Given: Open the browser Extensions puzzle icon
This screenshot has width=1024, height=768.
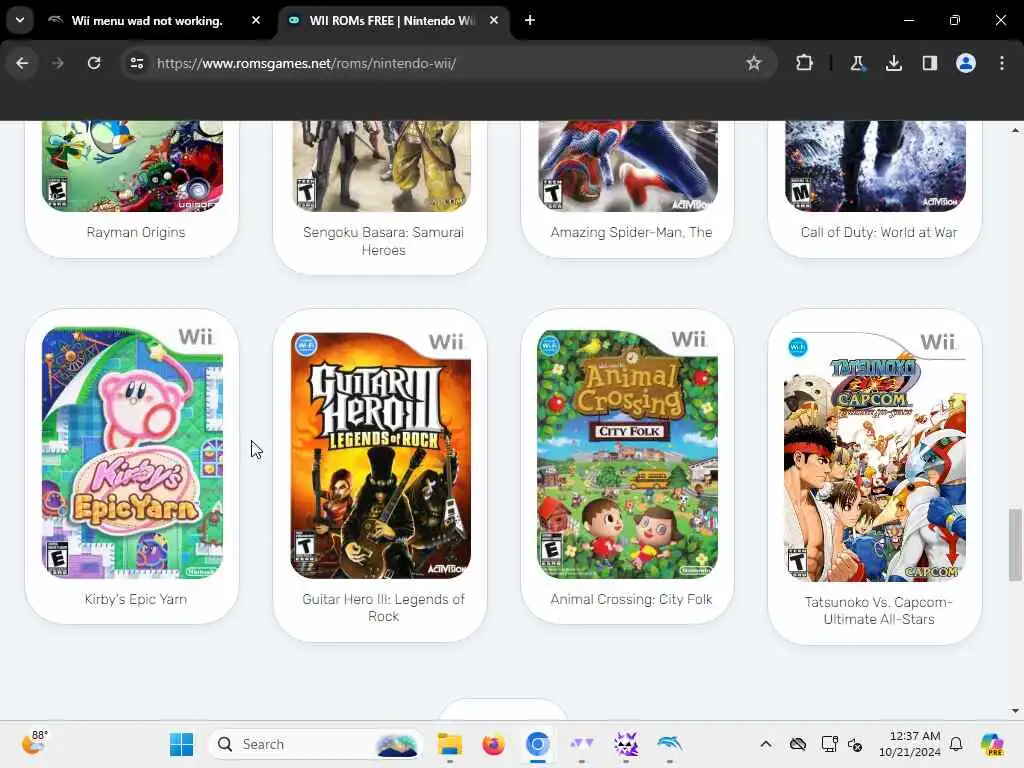Looking at the screenshot, I should point(805,63).
